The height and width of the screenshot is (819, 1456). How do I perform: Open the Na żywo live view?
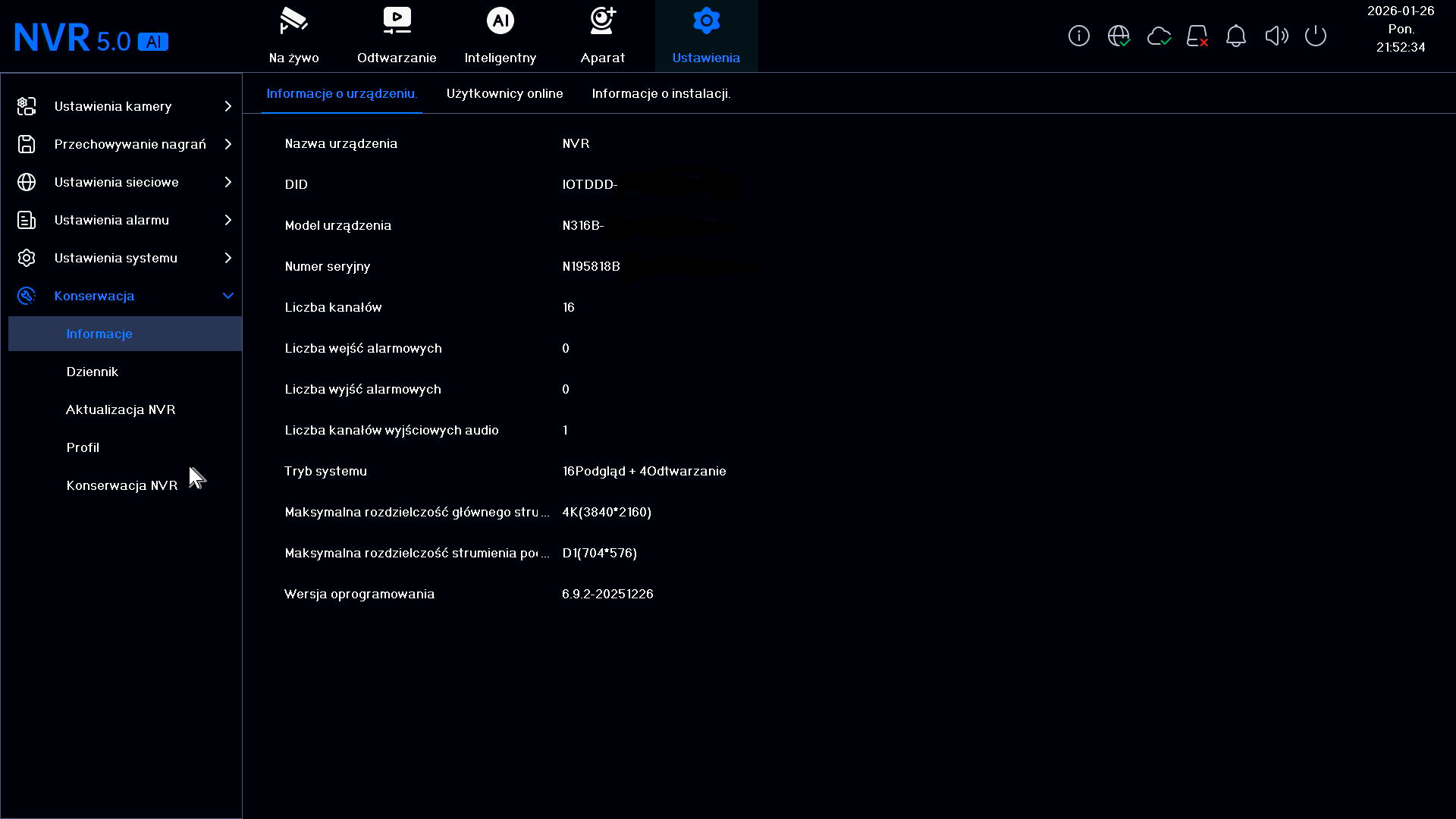(x=293, y=36)
